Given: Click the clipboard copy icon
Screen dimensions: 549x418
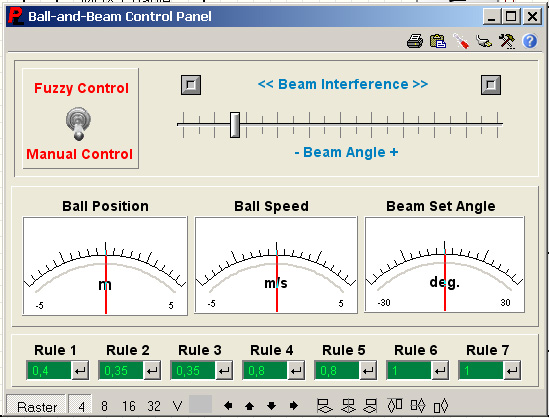Looking at the screenshot, I should [438, 41].
